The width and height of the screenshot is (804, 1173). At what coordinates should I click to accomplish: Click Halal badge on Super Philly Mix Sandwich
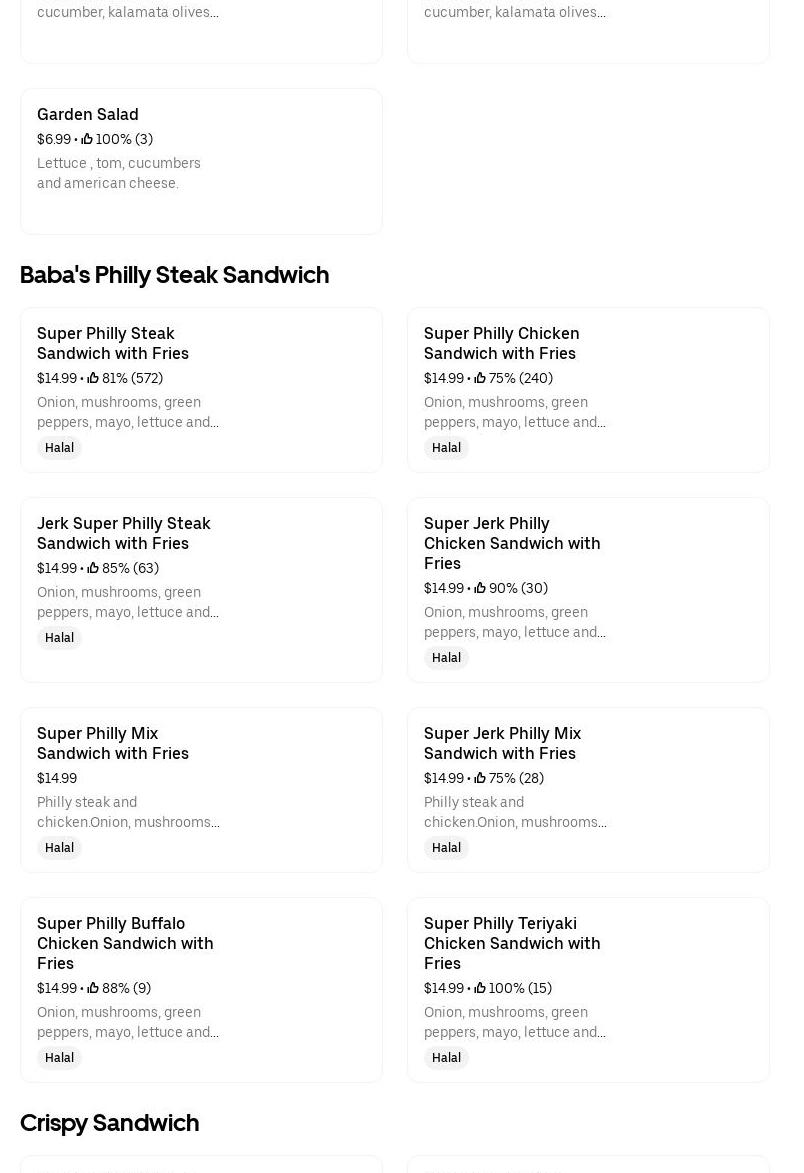pos(59,848)
